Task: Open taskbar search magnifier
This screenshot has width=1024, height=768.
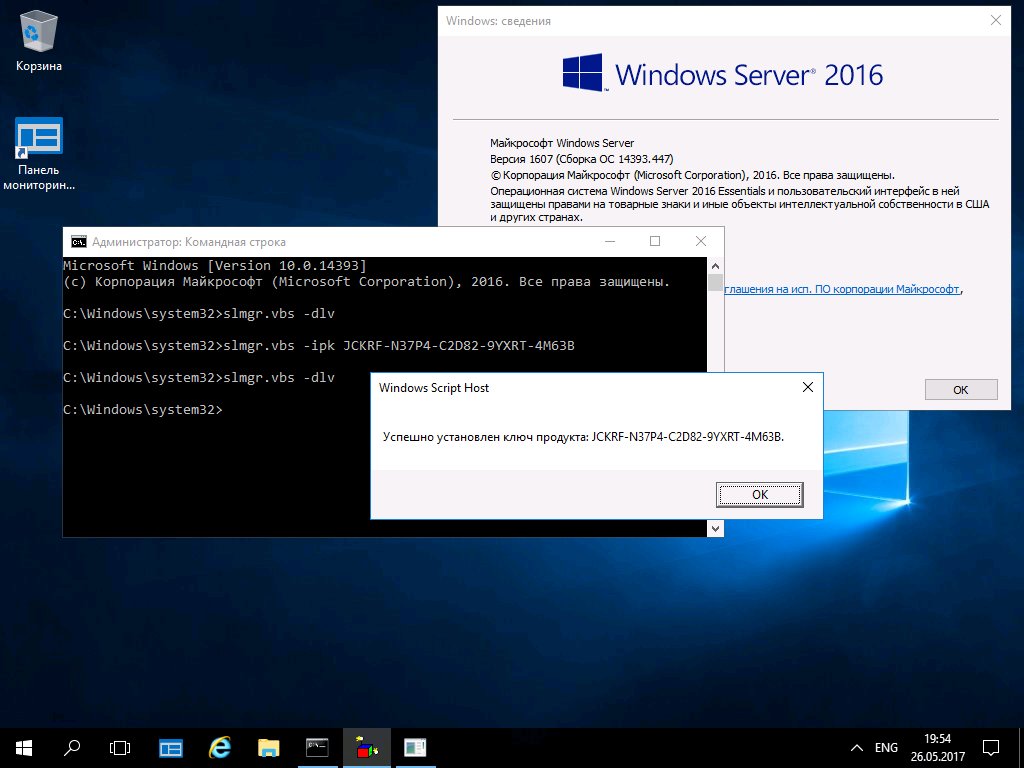Action: 72,748
